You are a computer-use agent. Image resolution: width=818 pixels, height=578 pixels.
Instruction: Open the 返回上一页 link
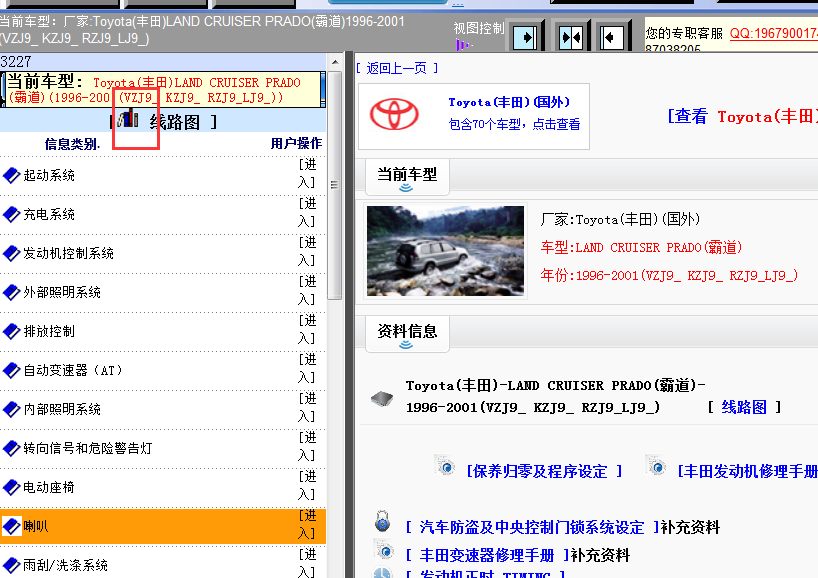click(397, 68)
